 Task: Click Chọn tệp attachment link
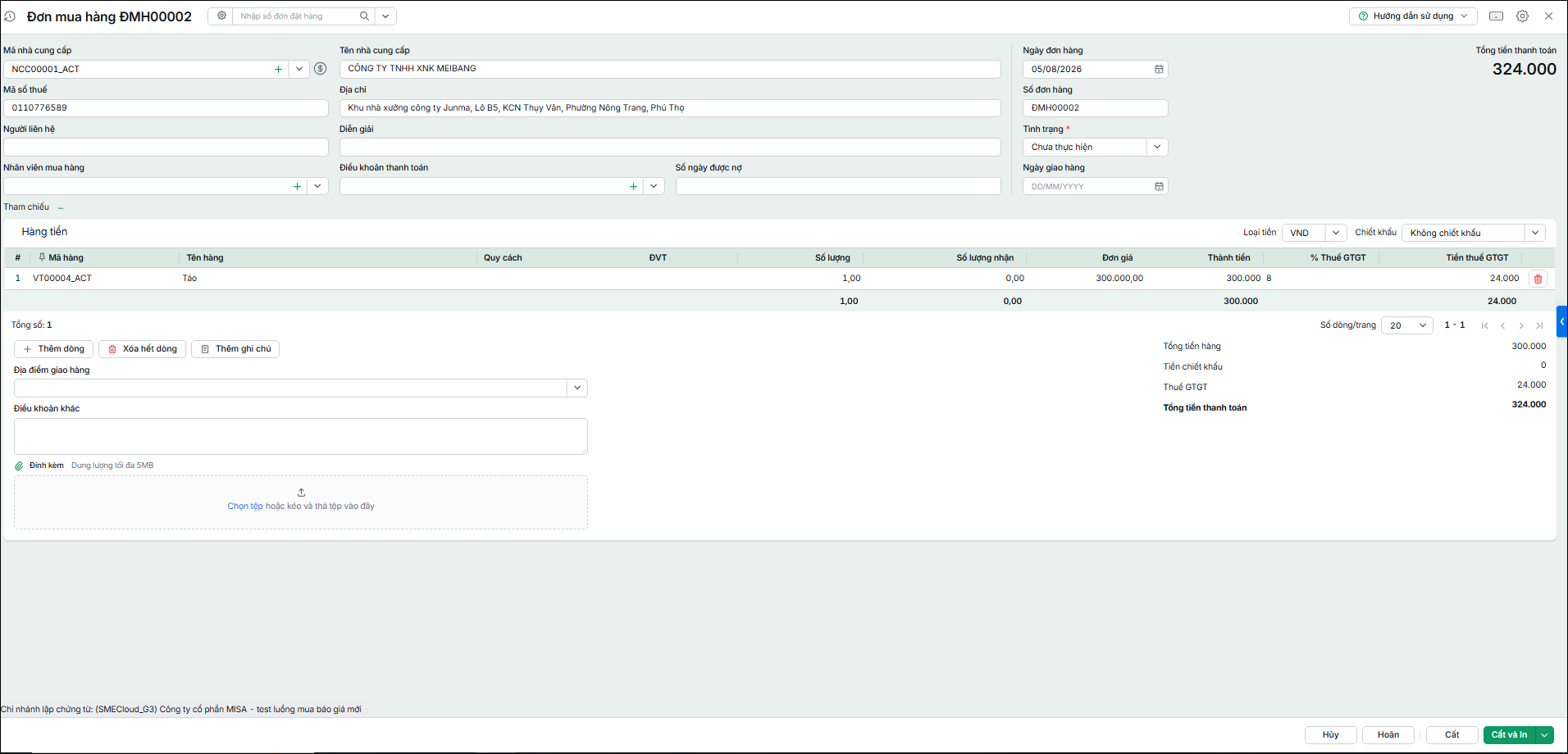pyautogui.click(x=245, y=506)
